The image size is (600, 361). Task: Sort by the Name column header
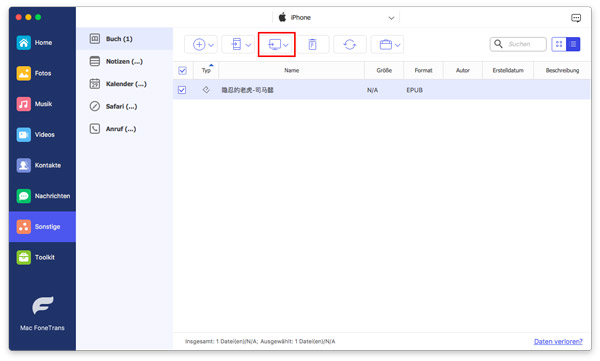pos(292,70)
